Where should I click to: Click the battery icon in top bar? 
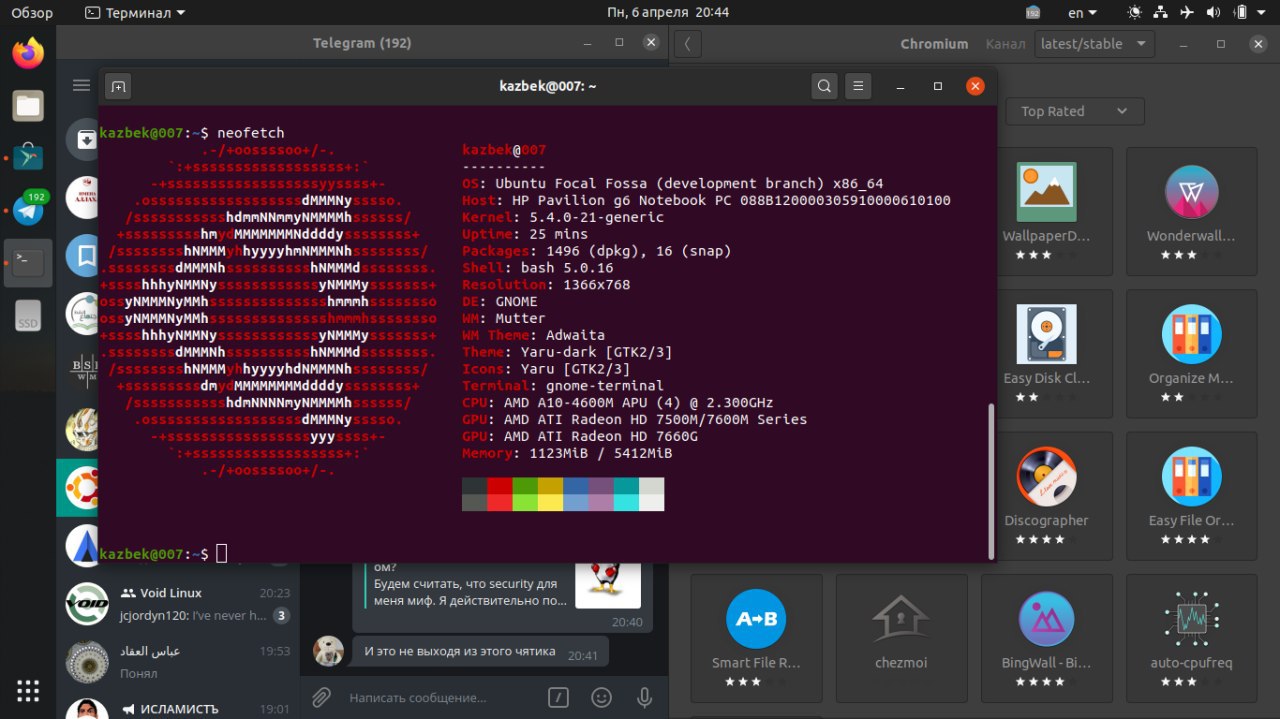click(x=1238, y=13)
